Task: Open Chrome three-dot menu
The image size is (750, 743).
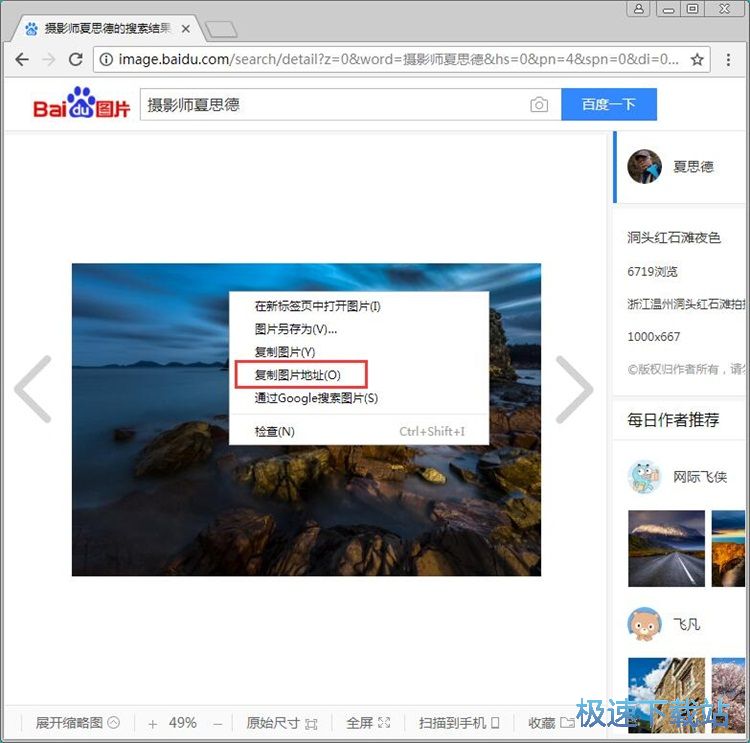Action: point(728,59)
